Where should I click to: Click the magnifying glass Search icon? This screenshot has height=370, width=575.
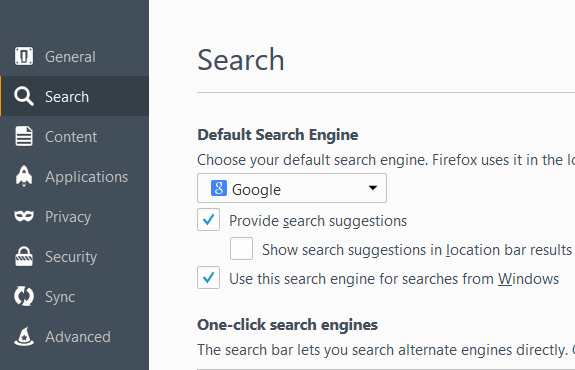click(24, 96)
